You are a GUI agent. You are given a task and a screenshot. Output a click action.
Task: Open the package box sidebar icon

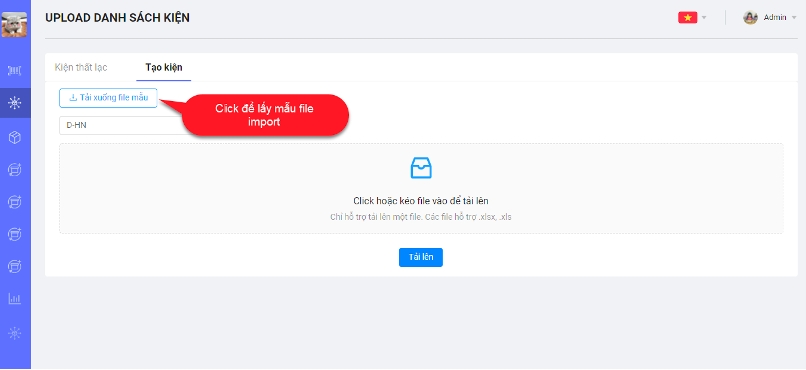[x=15, y=137]
